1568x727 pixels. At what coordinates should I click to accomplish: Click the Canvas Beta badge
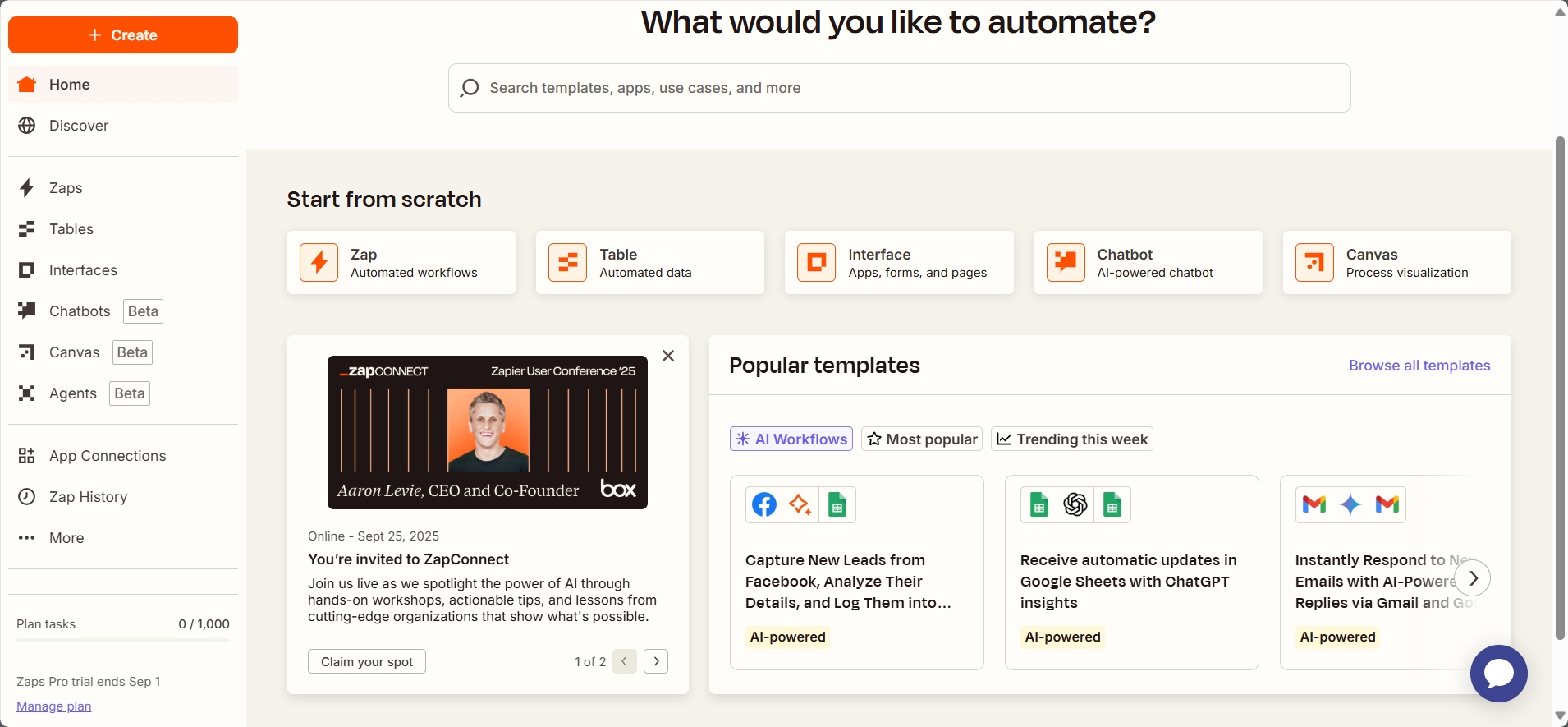click(132, 352)
